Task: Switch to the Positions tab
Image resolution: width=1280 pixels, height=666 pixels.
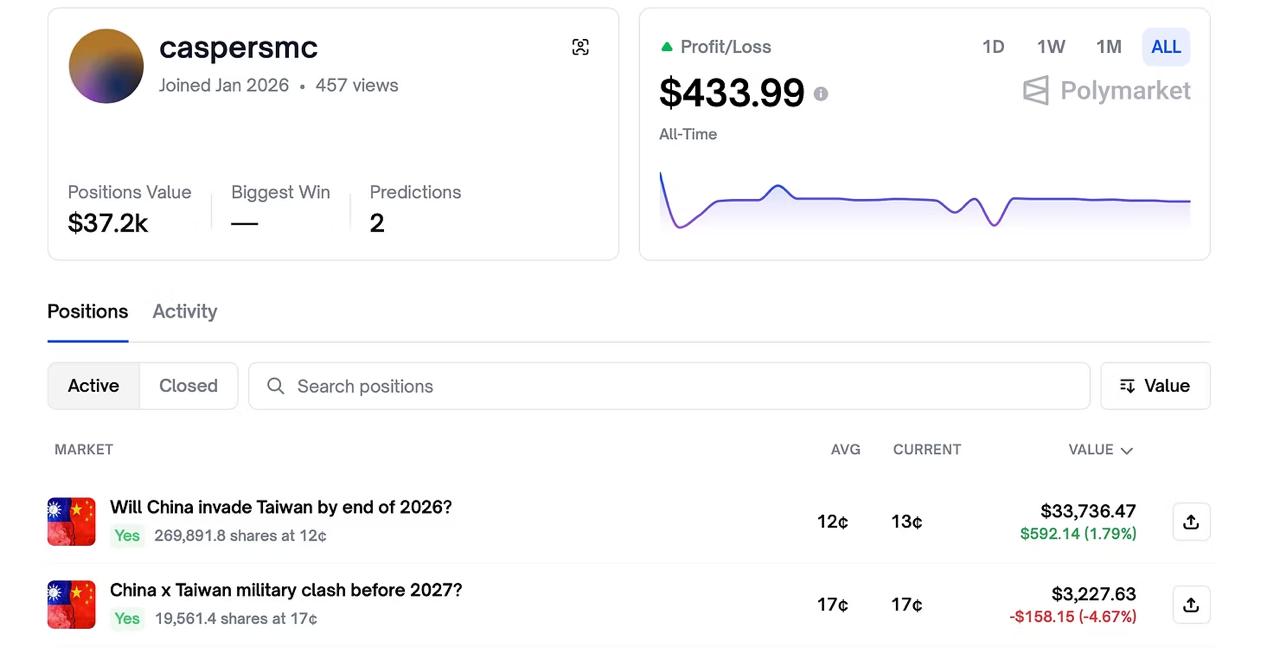Action: 88,311
